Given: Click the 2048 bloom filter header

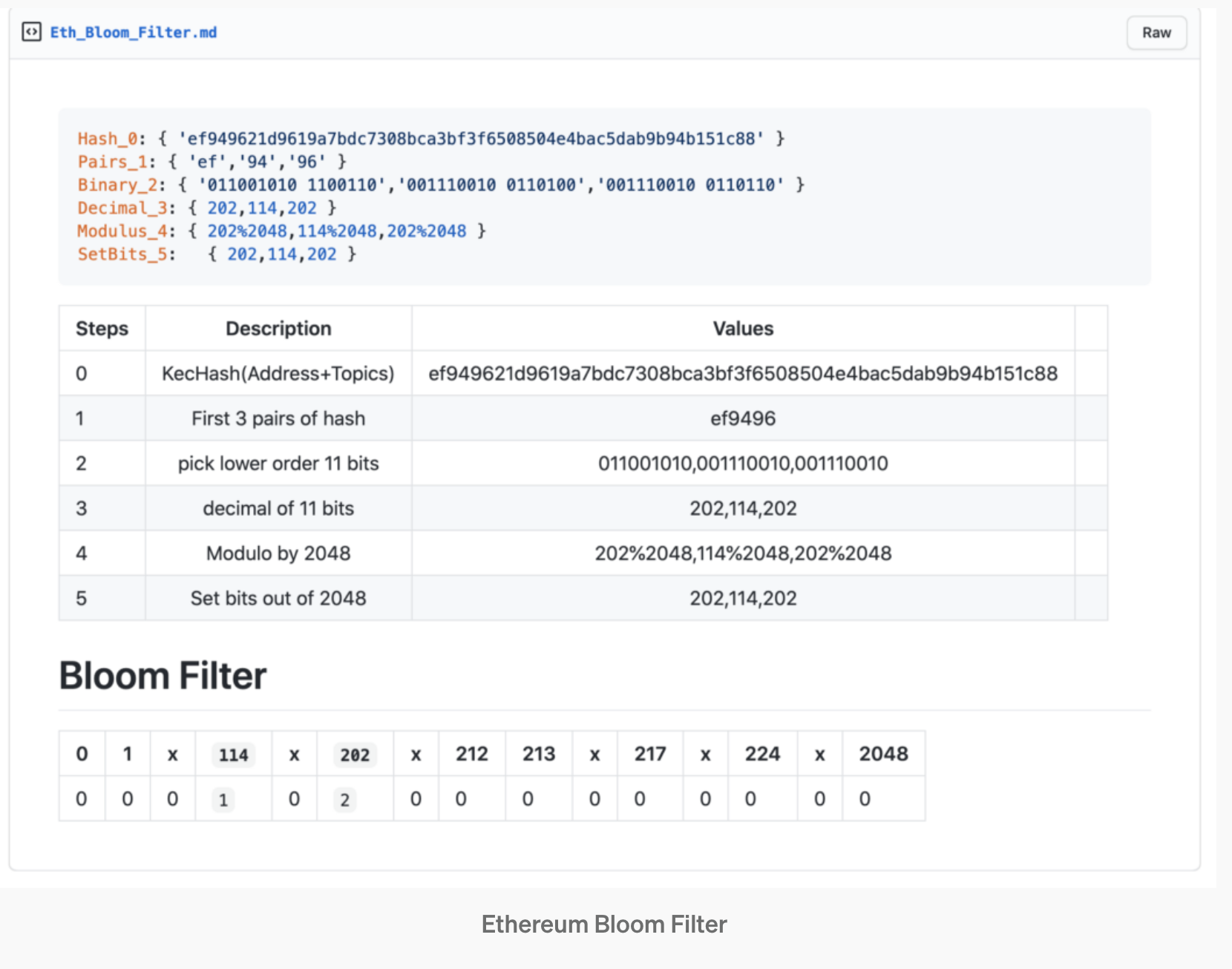Looking at the screenshot, I should [x=883, y=754].
